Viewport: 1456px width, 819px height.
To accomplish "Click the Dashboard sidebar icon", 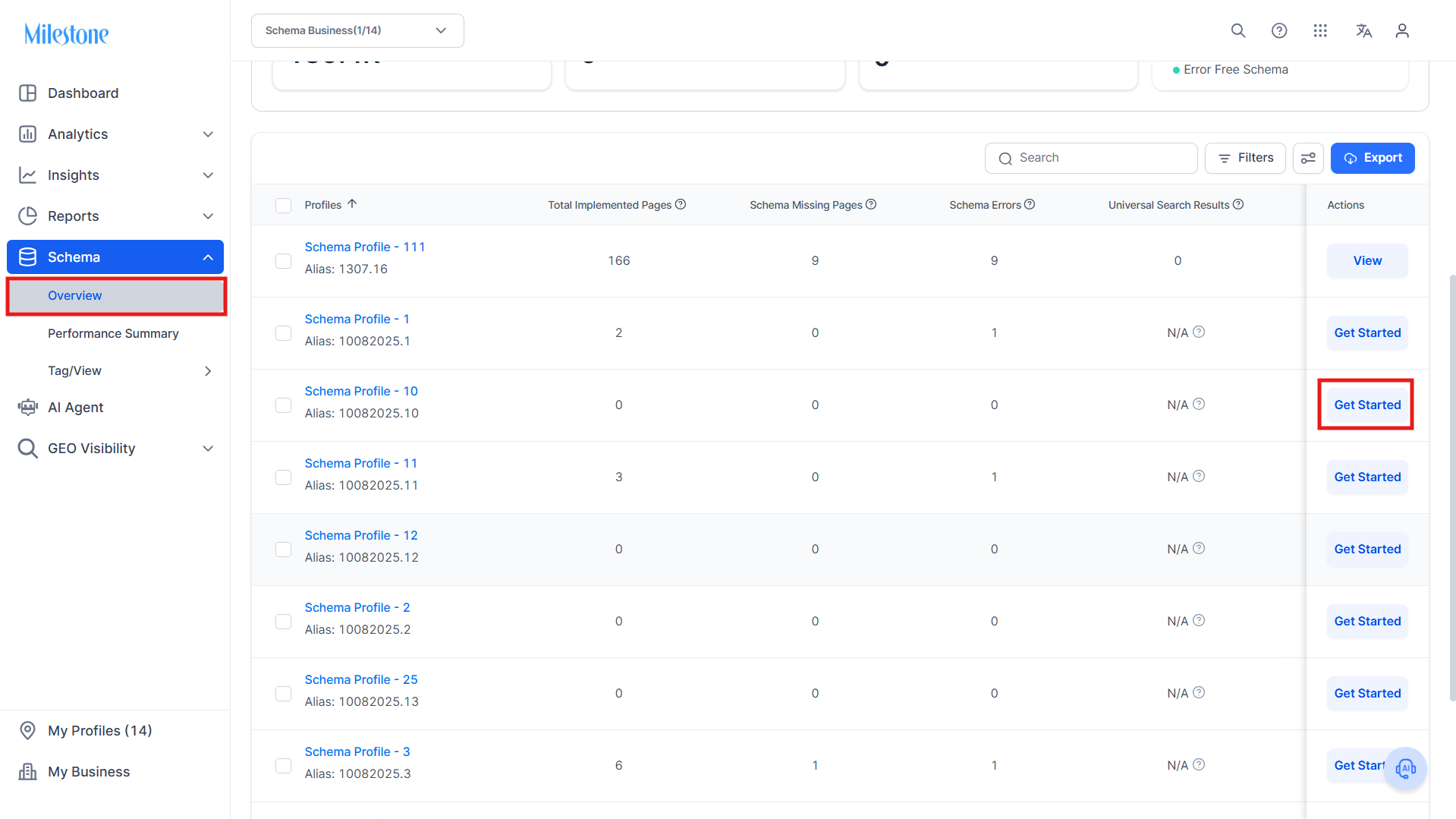I will pos(27,93).
